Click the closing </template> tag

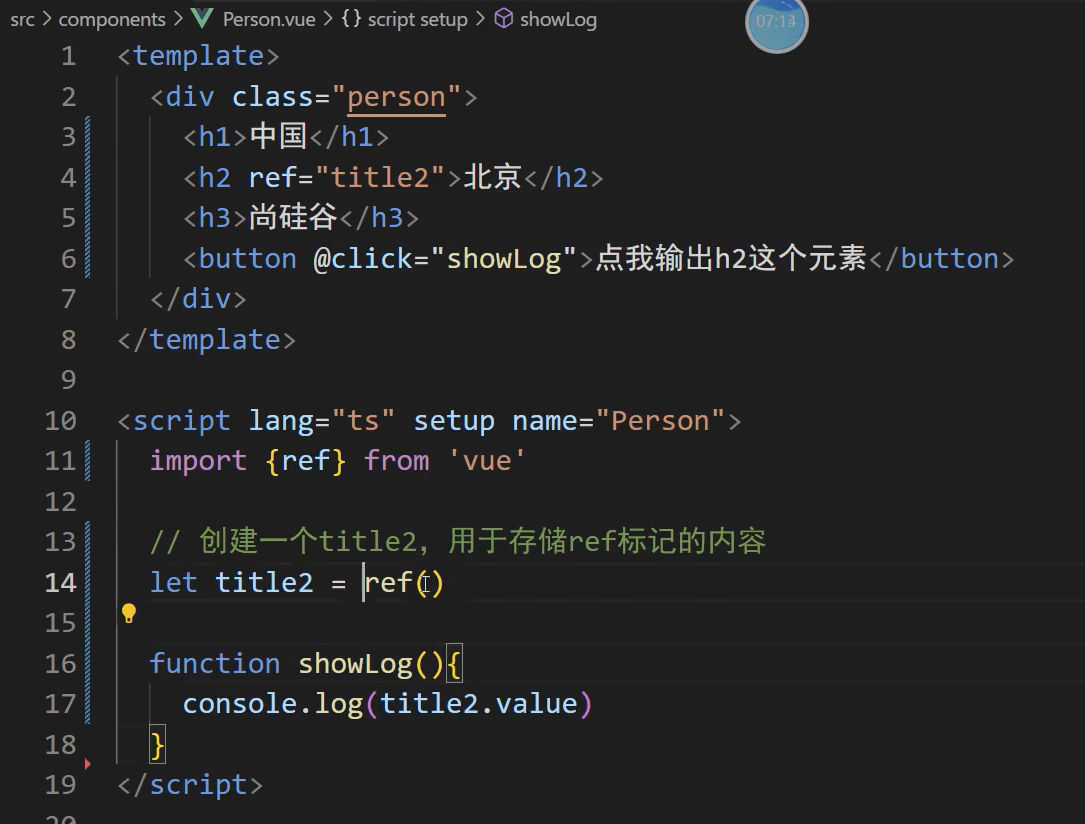click(x=207, y=340)
